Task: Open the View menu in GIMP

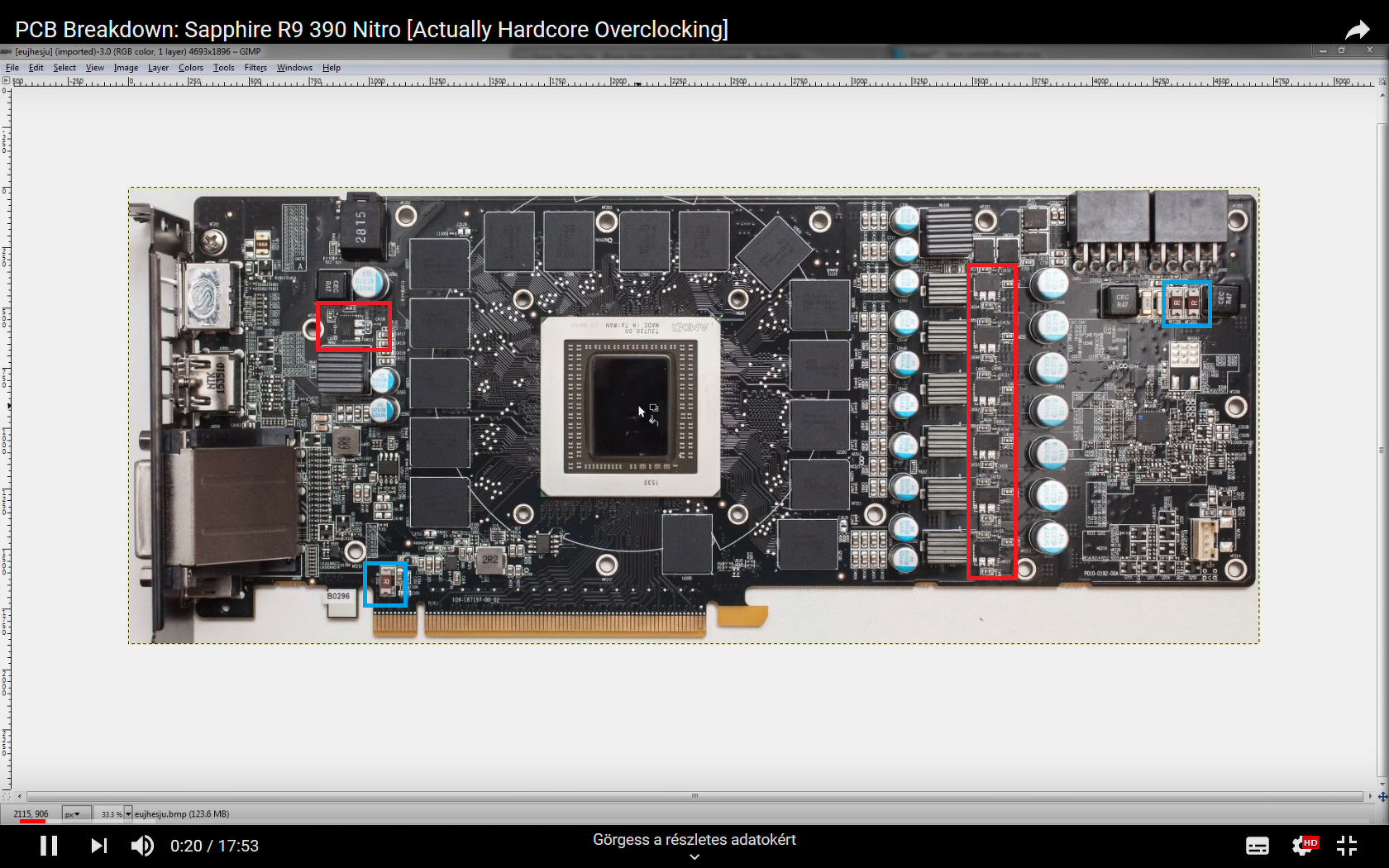Action: [95, 68]
